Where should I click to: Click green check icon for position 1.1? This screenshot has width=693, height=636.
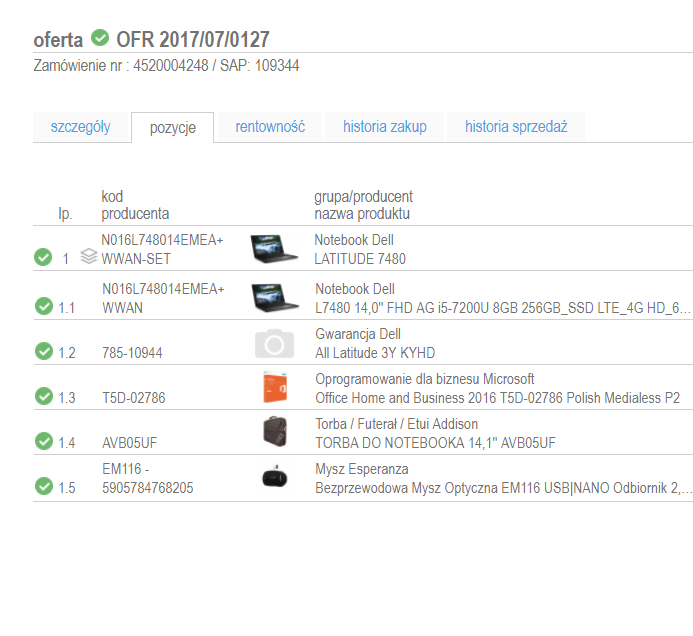pyautogui.click(x=43, y=306)
